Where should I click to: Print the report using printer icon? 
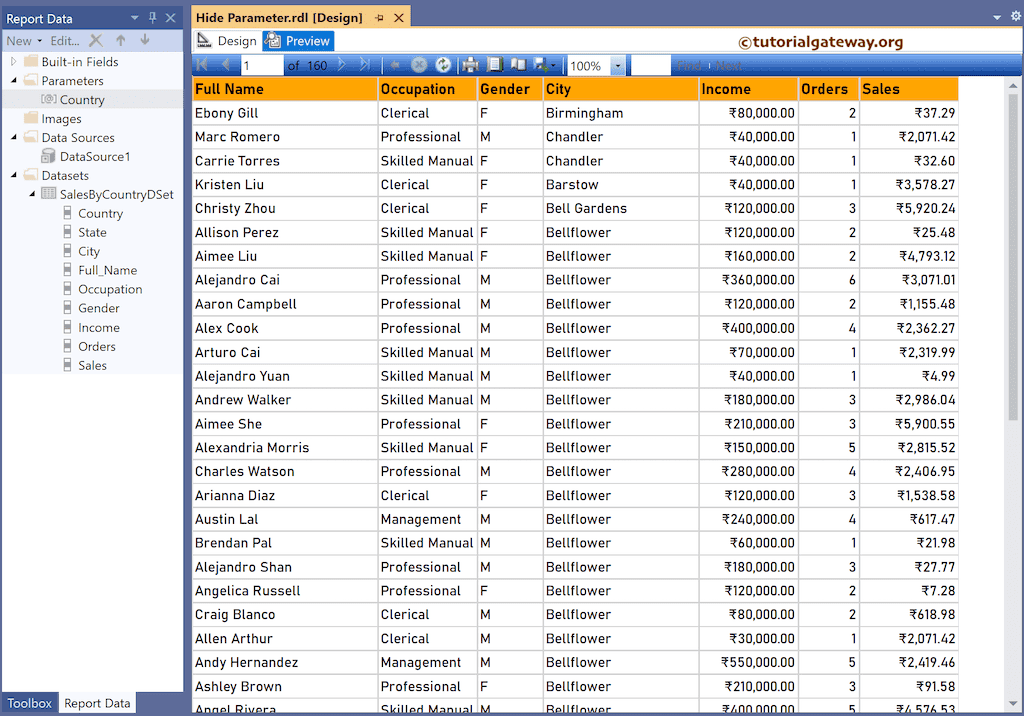[x=470, y=65]
